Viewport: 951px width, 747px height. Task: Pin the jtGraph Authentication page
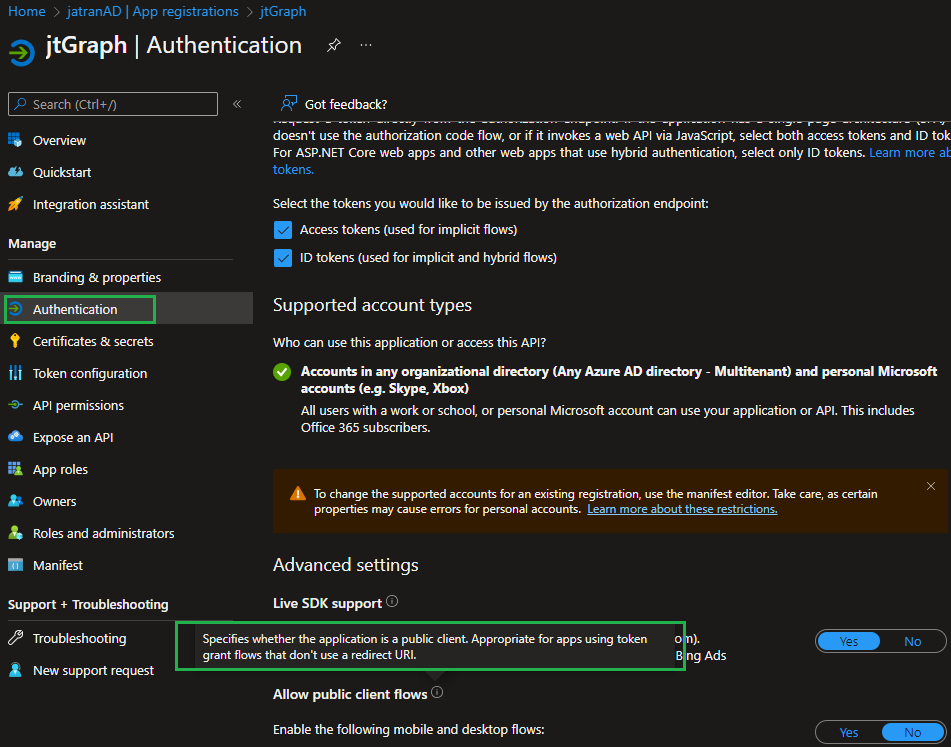tap(334, 45)
